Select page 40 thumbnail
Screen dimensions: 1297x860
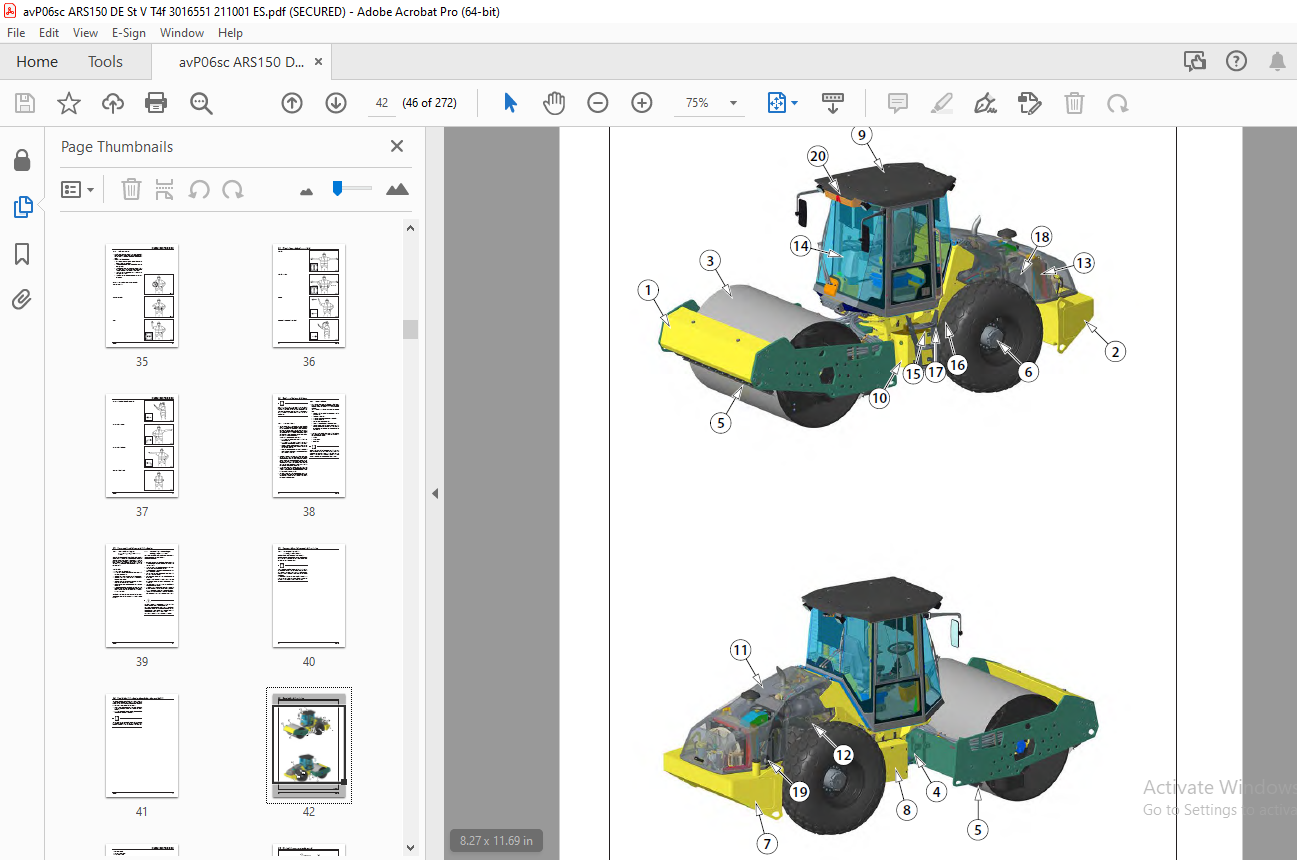(309, 596)
